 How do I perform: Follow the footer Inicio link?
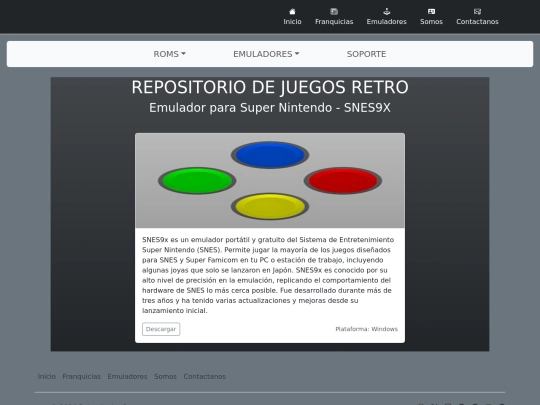[x=46, y=376]
